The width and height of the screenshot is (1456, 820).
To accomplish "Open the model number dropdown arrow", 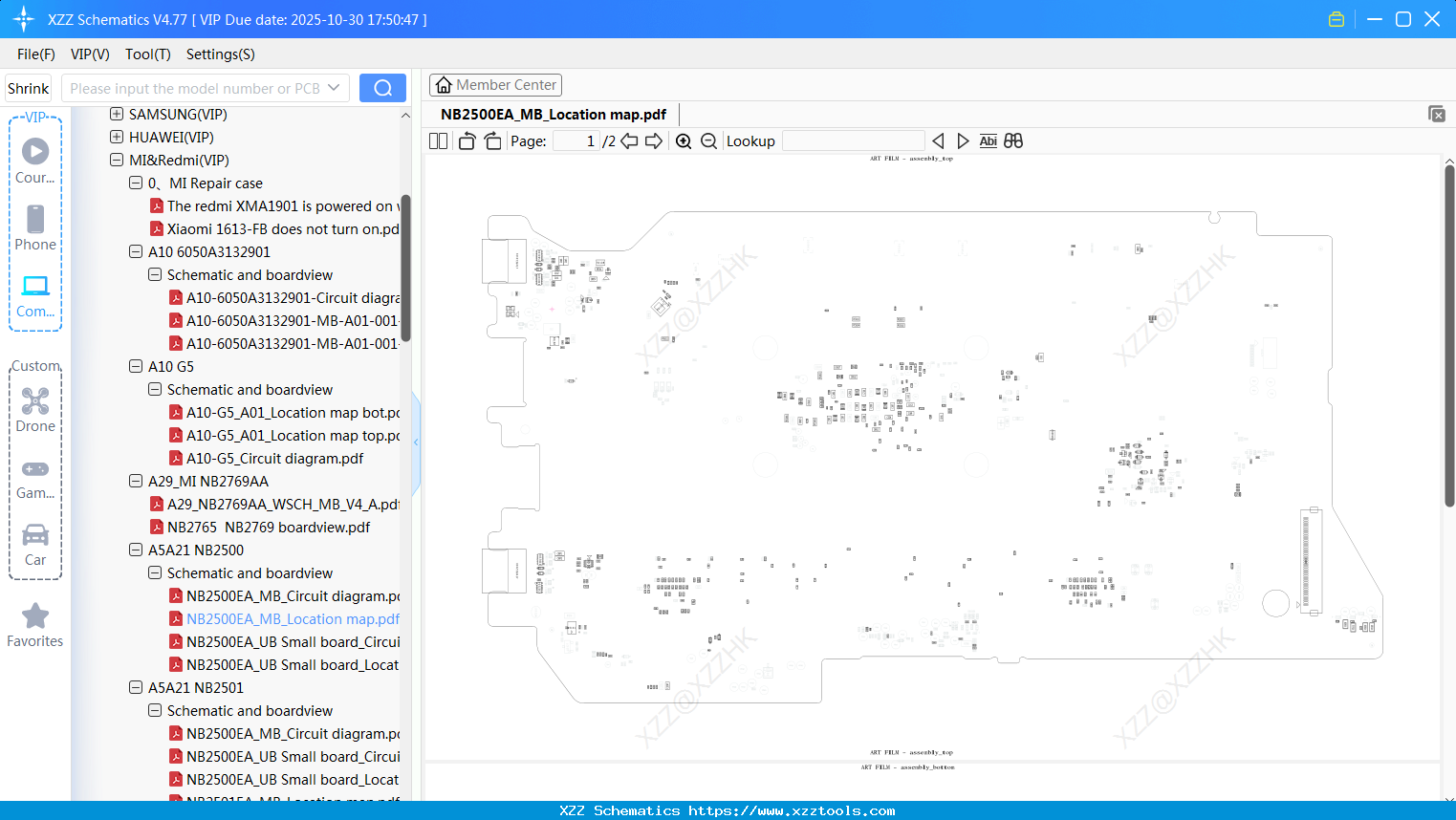I will pyautogui.click(x=334, y=88).
